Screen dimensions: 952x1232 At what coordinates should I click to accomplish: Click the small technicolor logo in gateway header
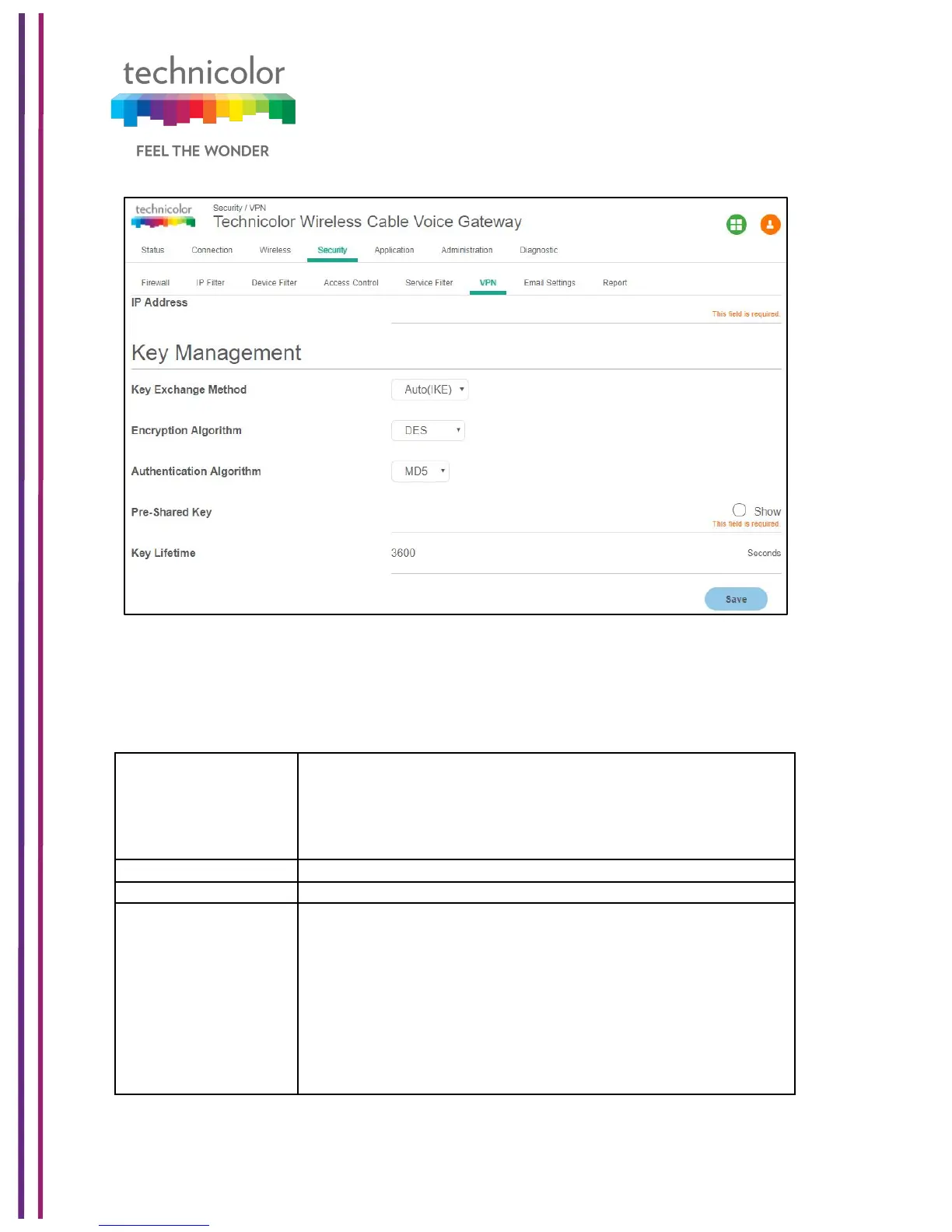[163, 216]
